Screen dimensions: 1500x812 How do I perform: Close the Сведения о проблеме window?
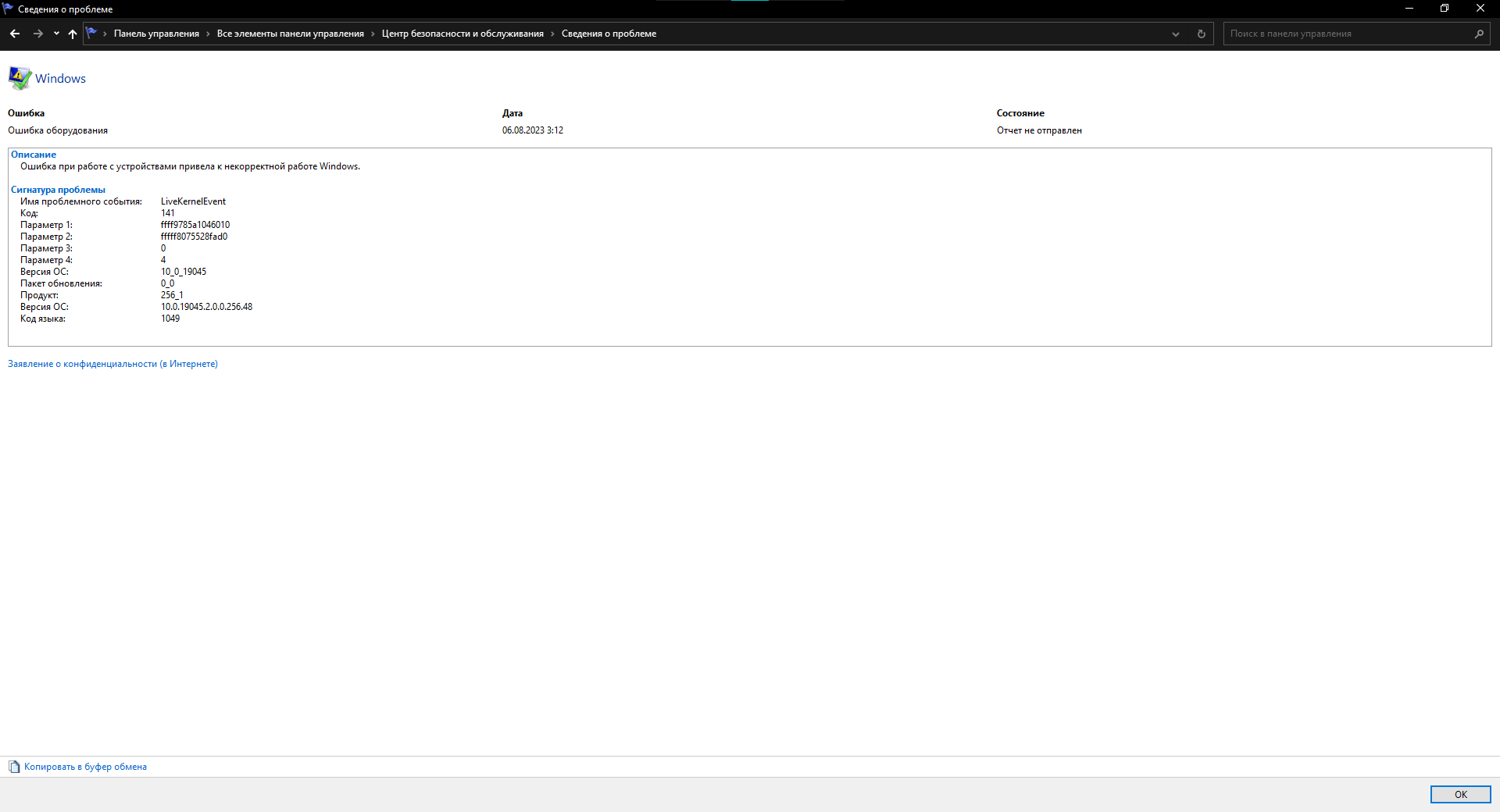[x=1480, y=9]
